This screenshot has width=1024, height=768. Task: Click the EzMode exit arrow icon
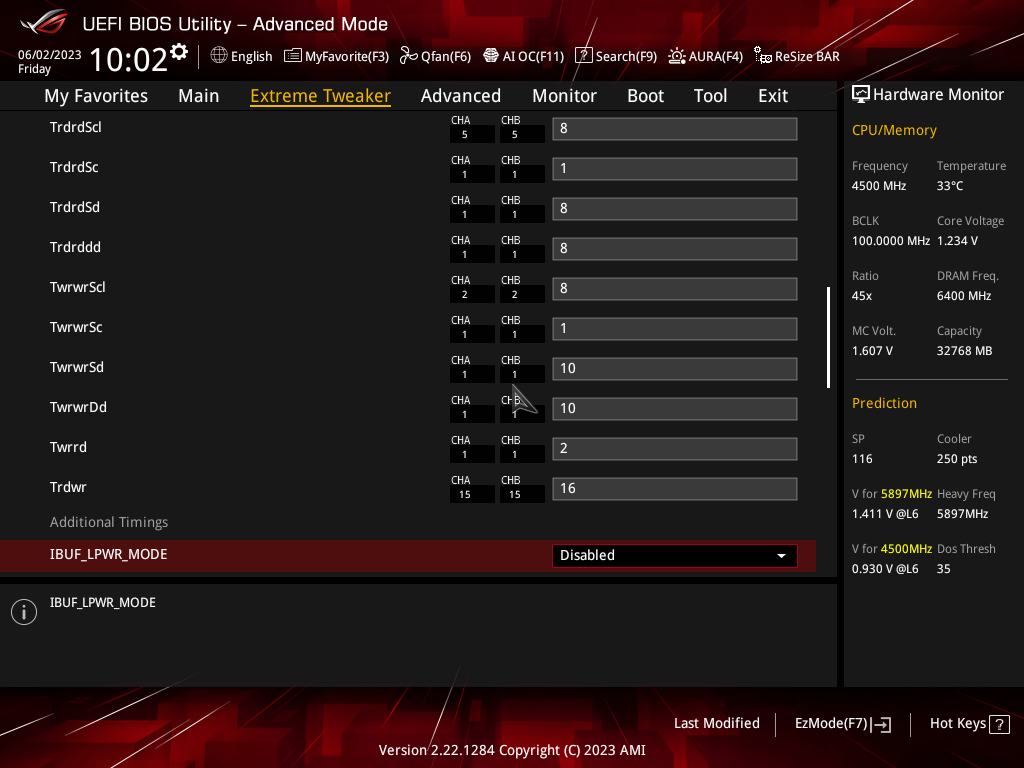tap(881, 724)
